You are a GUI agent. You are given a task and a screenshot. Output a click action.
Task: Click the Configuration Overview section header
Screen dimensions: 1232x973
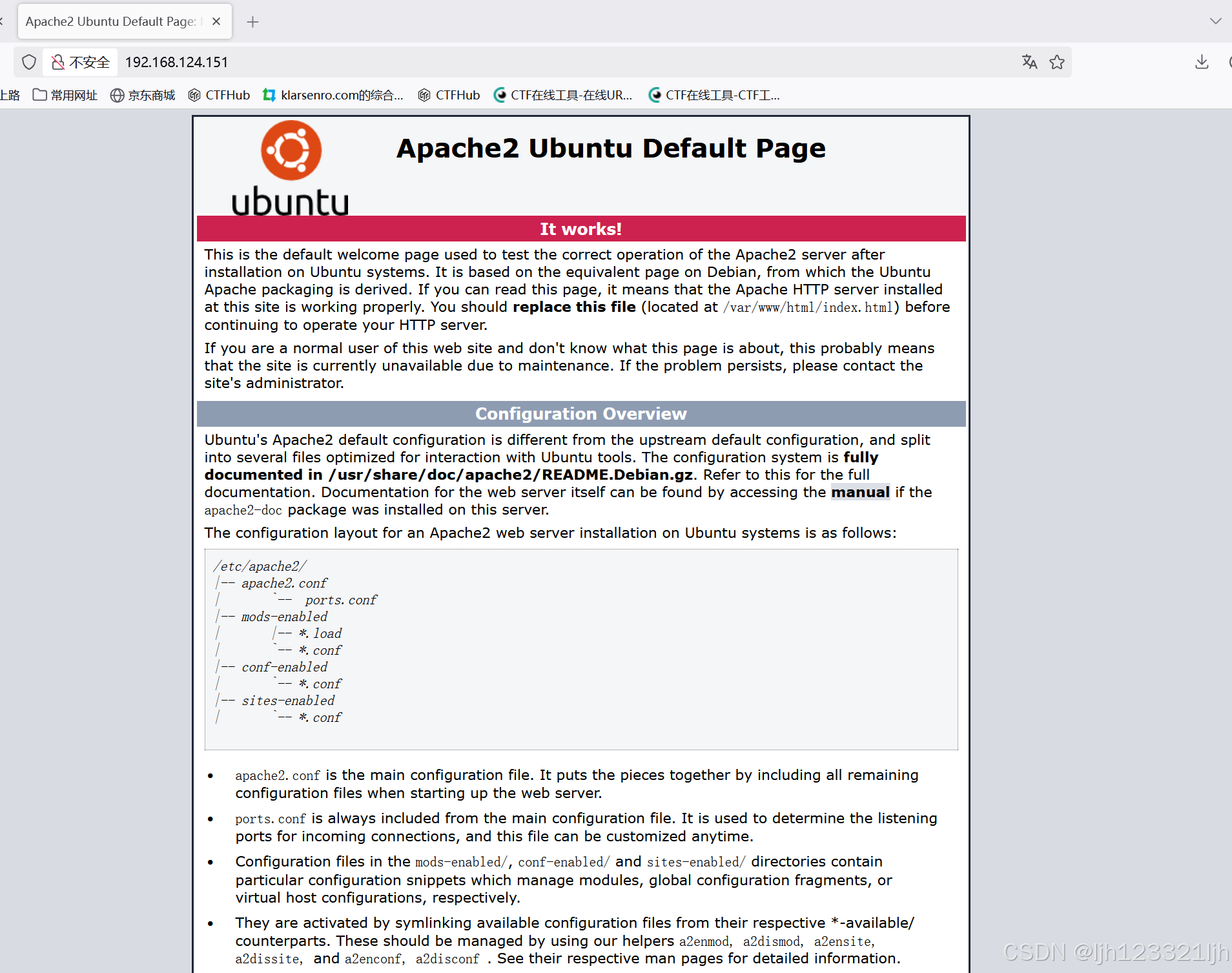click(x=581, y=414)
